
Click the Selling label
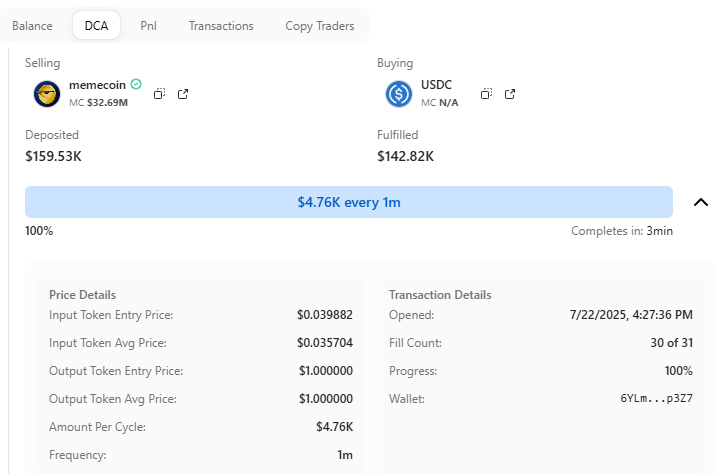pos(43,63)
